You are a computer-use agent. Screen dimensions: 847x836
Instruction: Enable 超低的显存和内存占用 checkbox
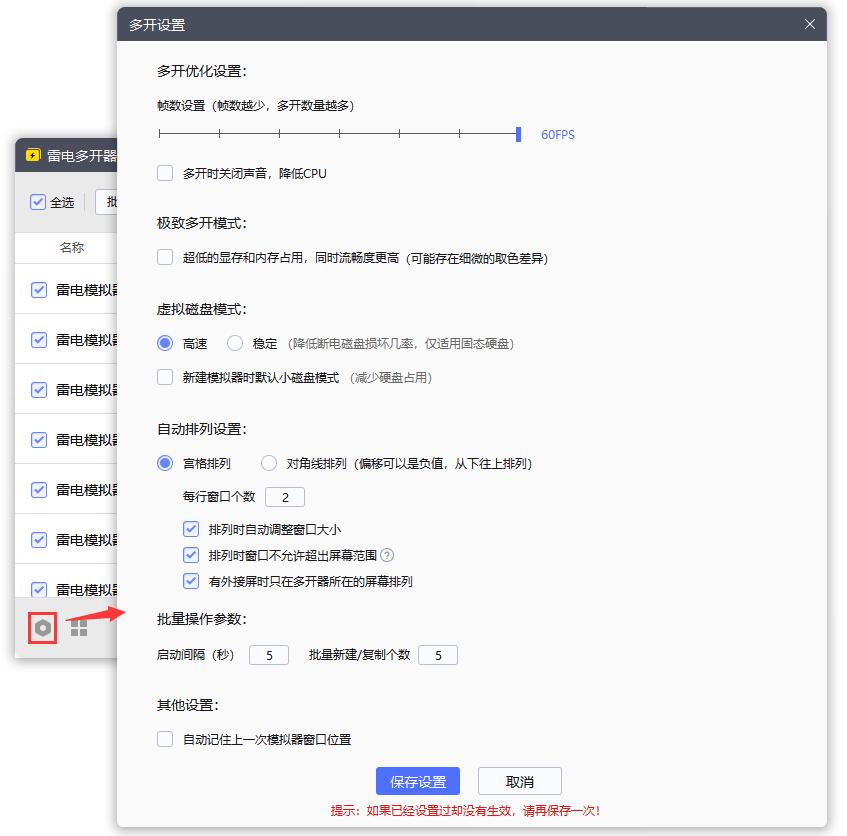[165, 257]
